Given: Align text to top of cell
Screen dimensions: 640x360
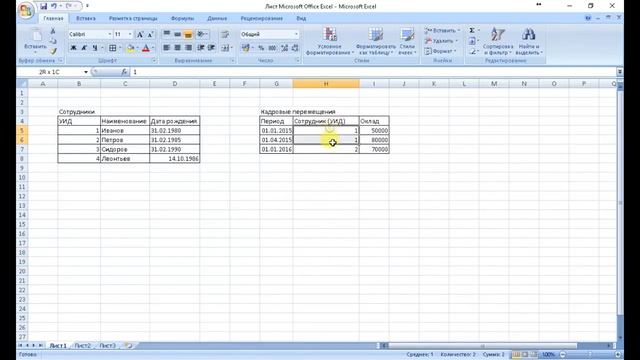Looking at the screenshot, I should coord(167,34).
